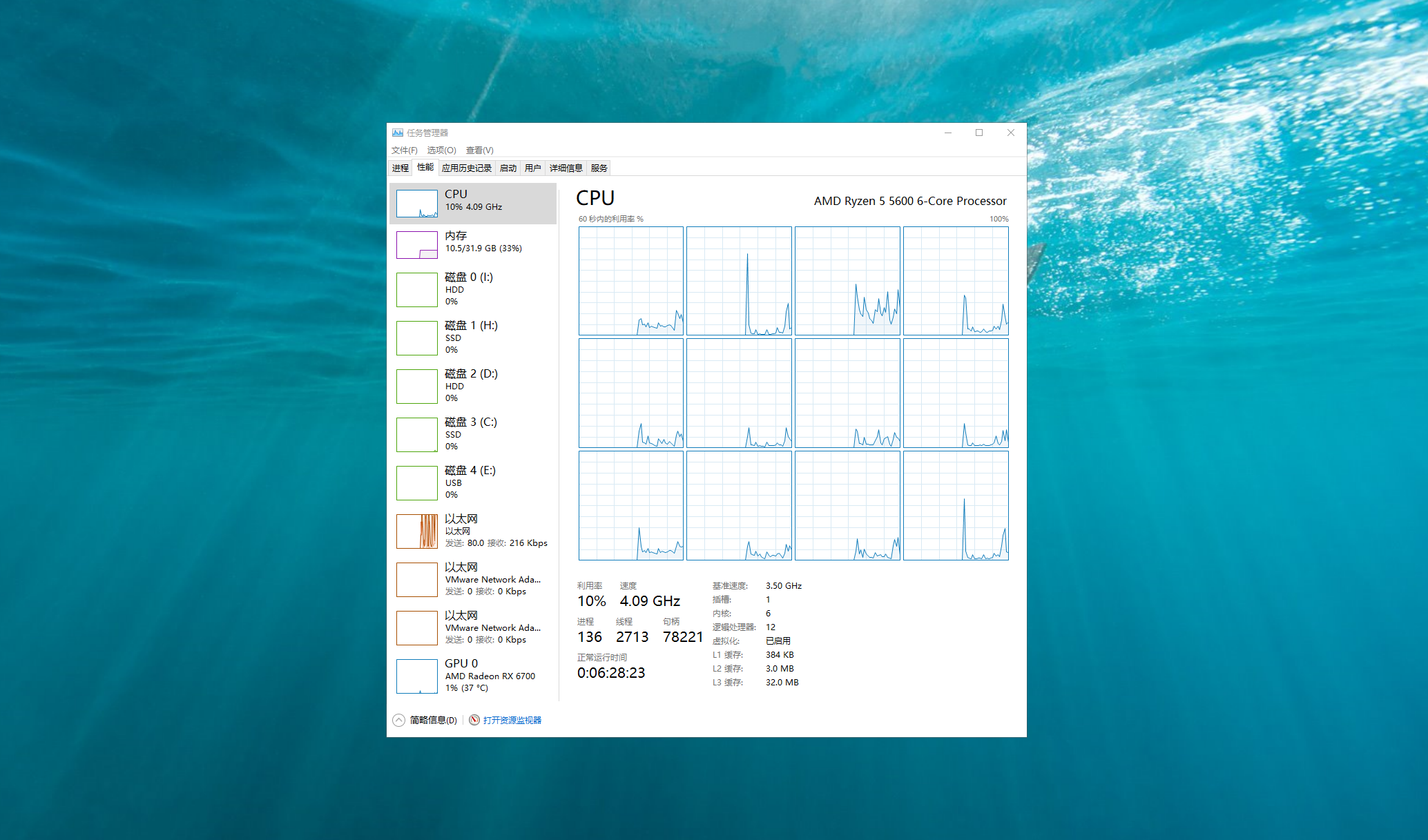Image resolution: width=1428 pixels, height=840 pixels.
Task: Click the resource monitor icon at bottom
Action: point(474,720)
